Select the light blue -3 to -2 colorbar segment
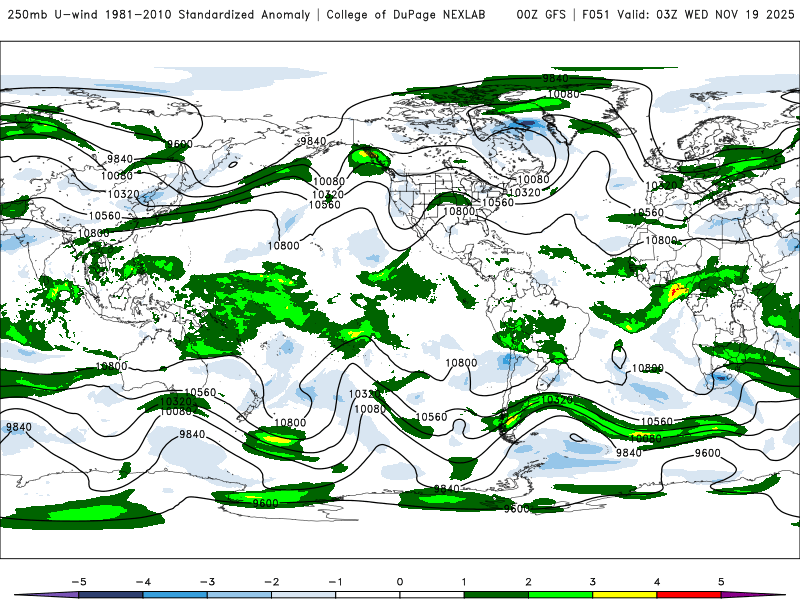The width and height of the screenshot is (800, 600). click(x=239, y=595)
